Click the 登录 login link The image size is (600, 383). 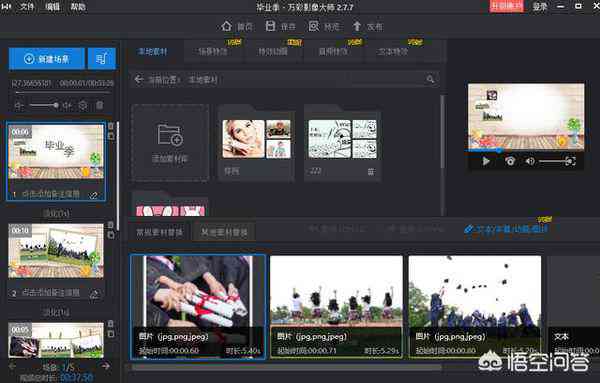(540, 6)
